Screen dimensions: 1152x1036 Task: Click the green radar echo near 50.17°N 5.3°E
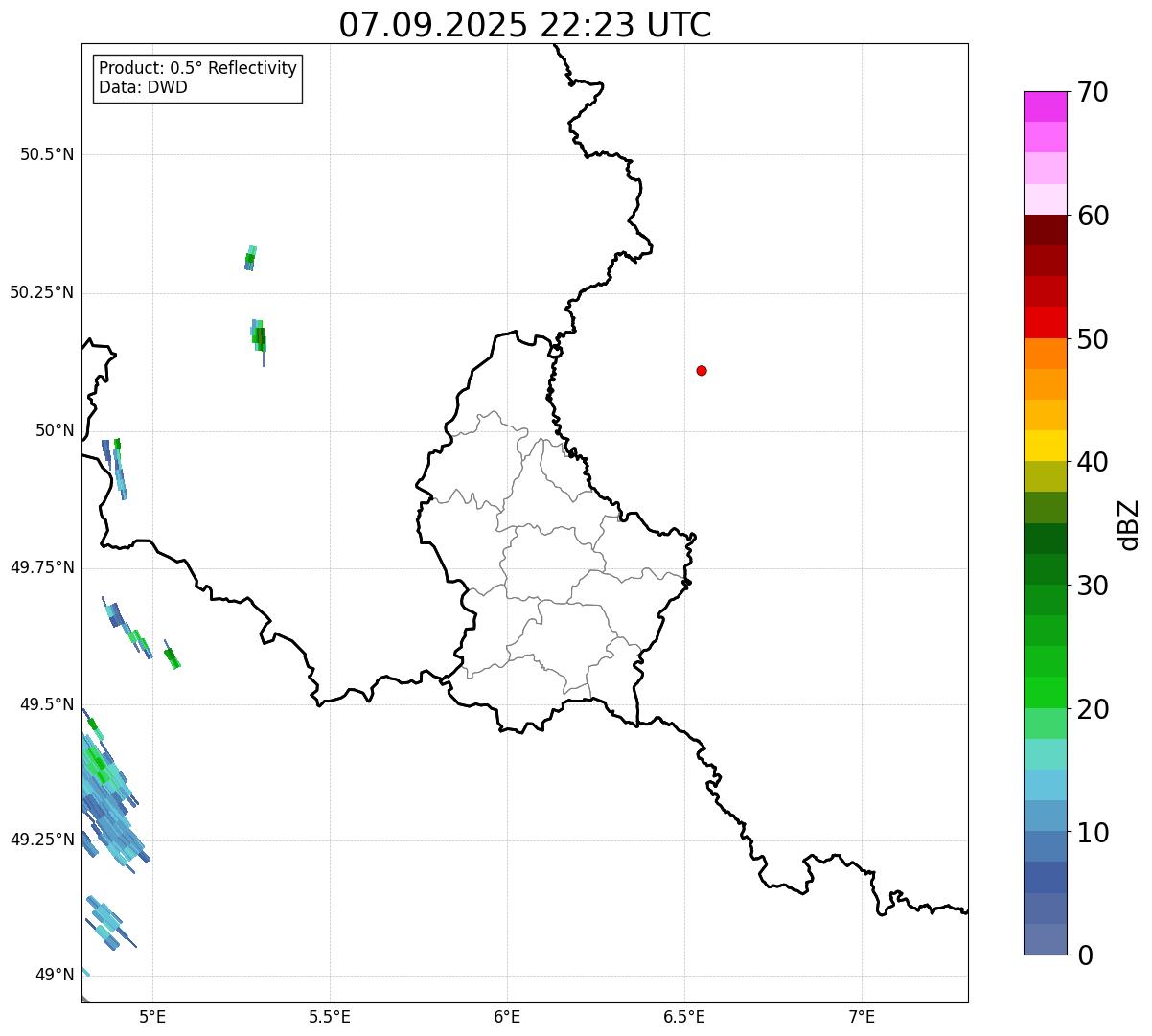[258, 336]
